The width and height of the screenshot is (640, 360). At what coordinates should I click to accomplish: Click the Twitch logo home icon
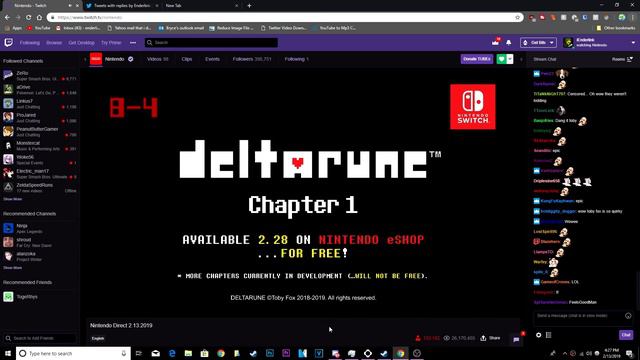click(9, 42)
